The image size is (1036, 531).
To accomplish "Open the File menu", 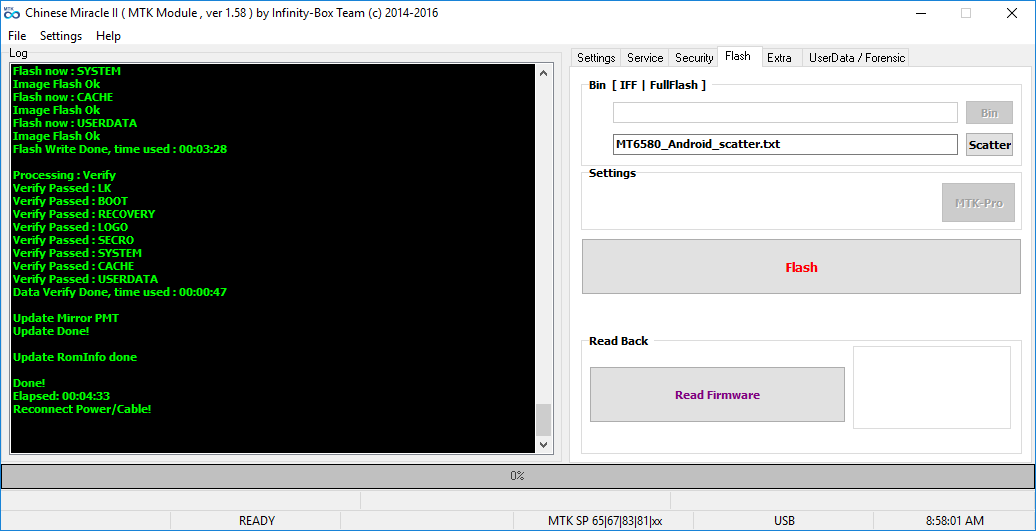I will tap(17, 36).
